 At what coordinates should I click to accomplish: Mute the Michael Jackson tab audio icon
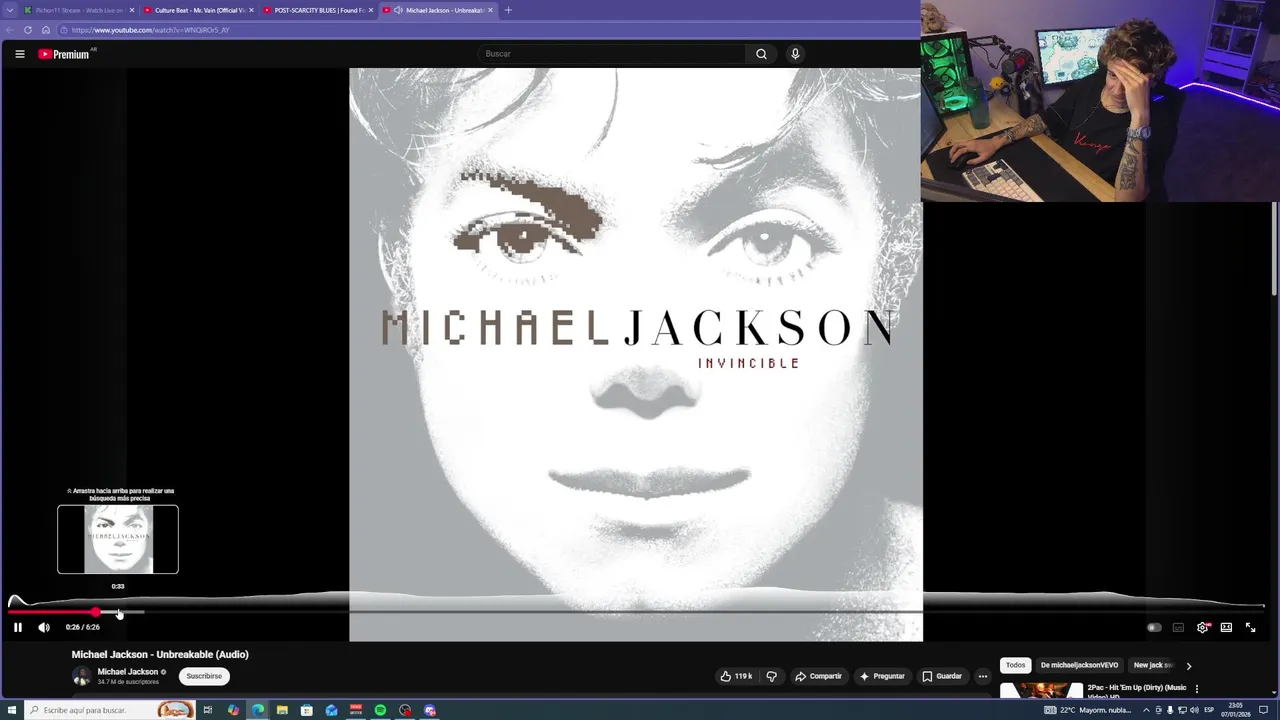398,10
